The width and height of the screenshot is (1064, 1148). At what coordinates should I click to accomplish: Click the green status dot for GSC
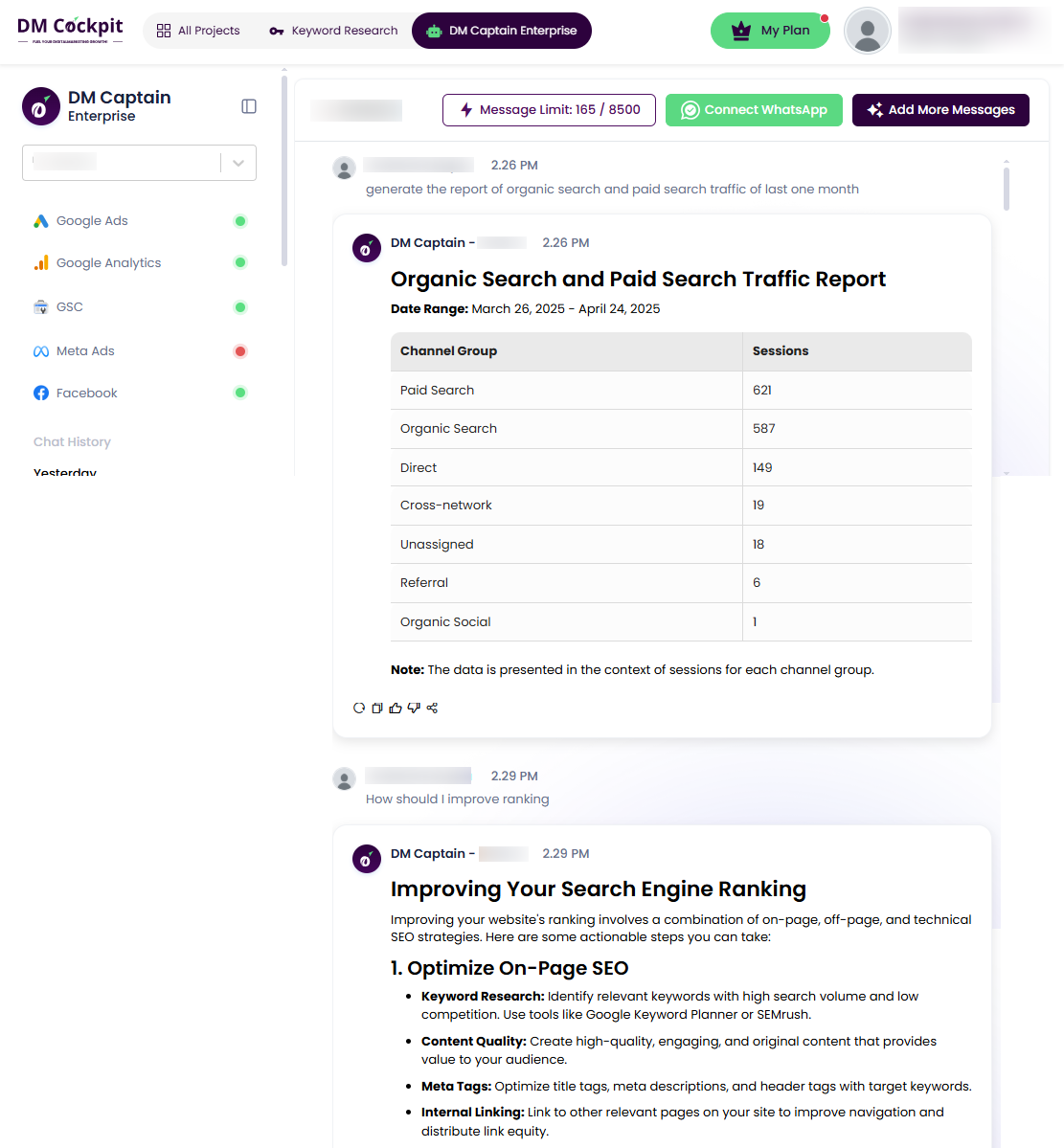coord(240,307)
